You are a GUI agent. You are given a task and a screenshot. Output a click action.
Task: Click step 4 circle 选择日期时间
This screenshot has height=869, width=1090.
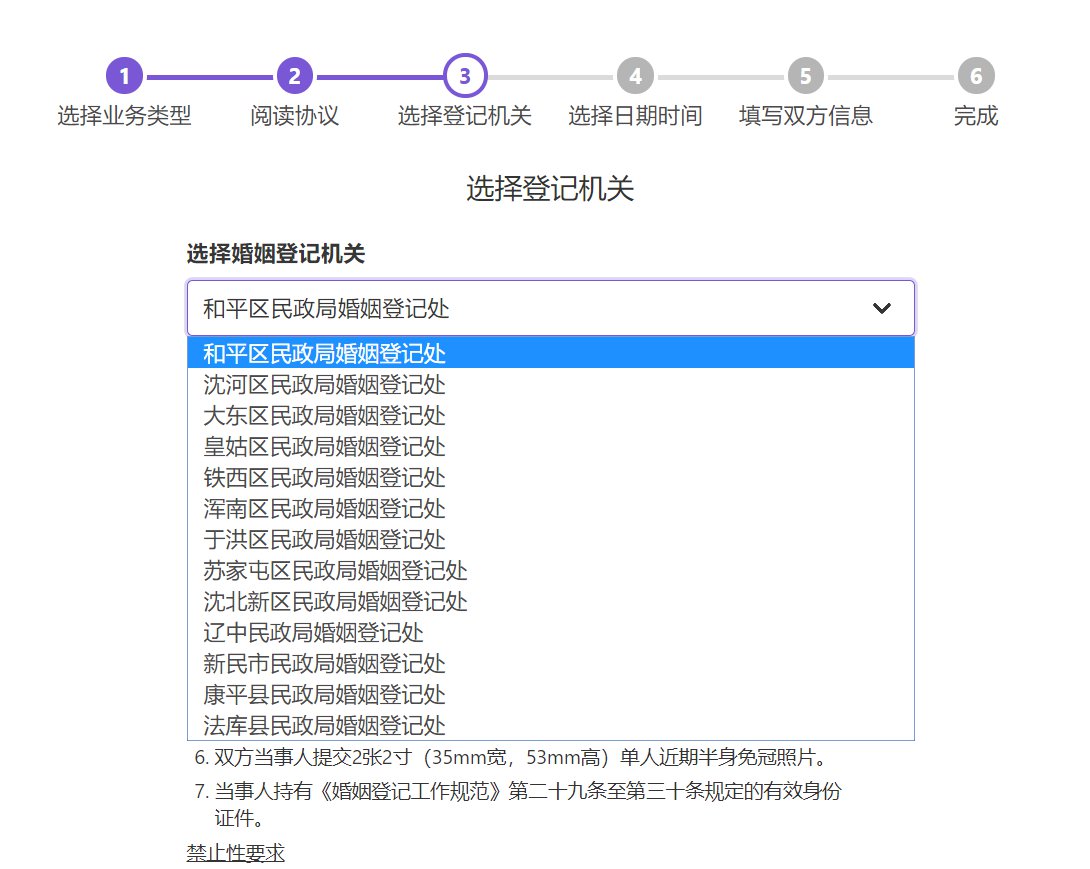click(x=635, y=76)
